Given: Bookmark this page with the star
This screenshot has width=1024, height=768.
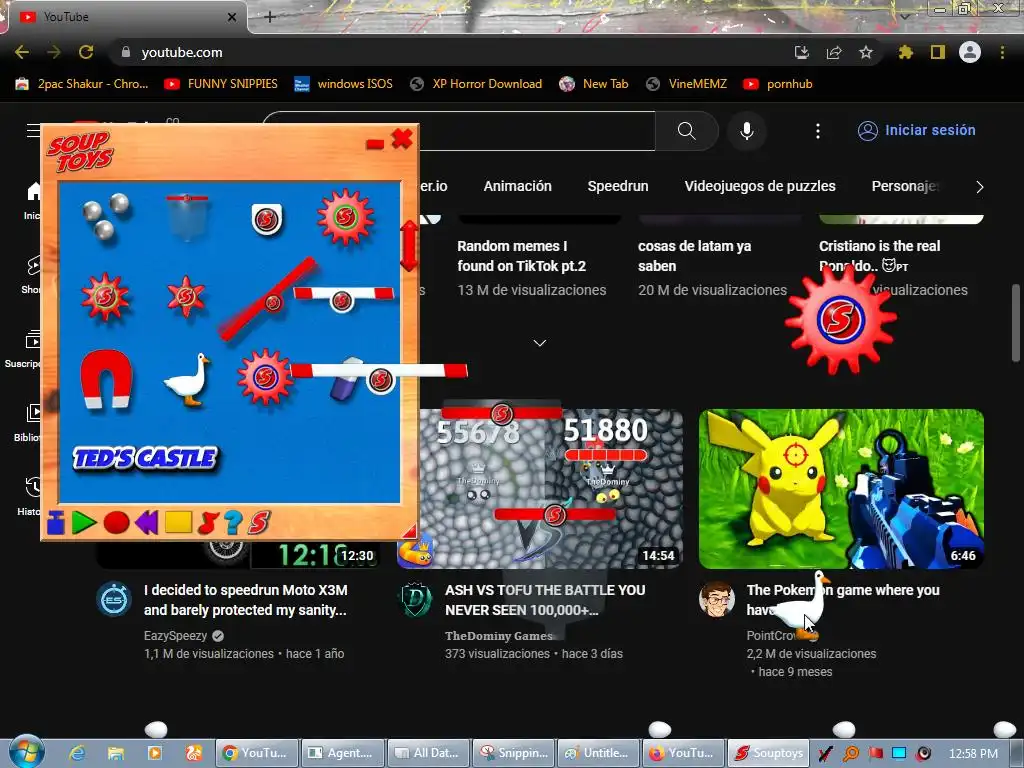Looking at the screenshot, I should click(x=866, y=52).
